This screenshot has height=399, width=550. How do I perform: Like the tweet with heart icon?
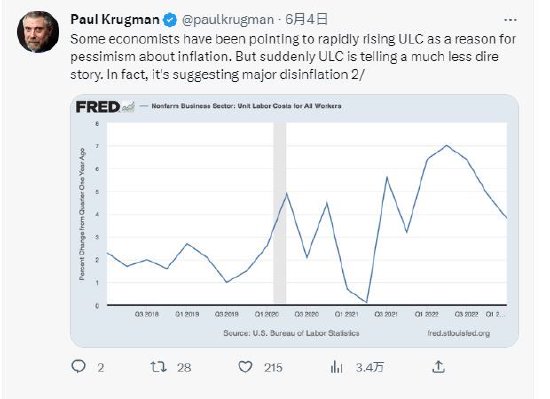[245, 367]
